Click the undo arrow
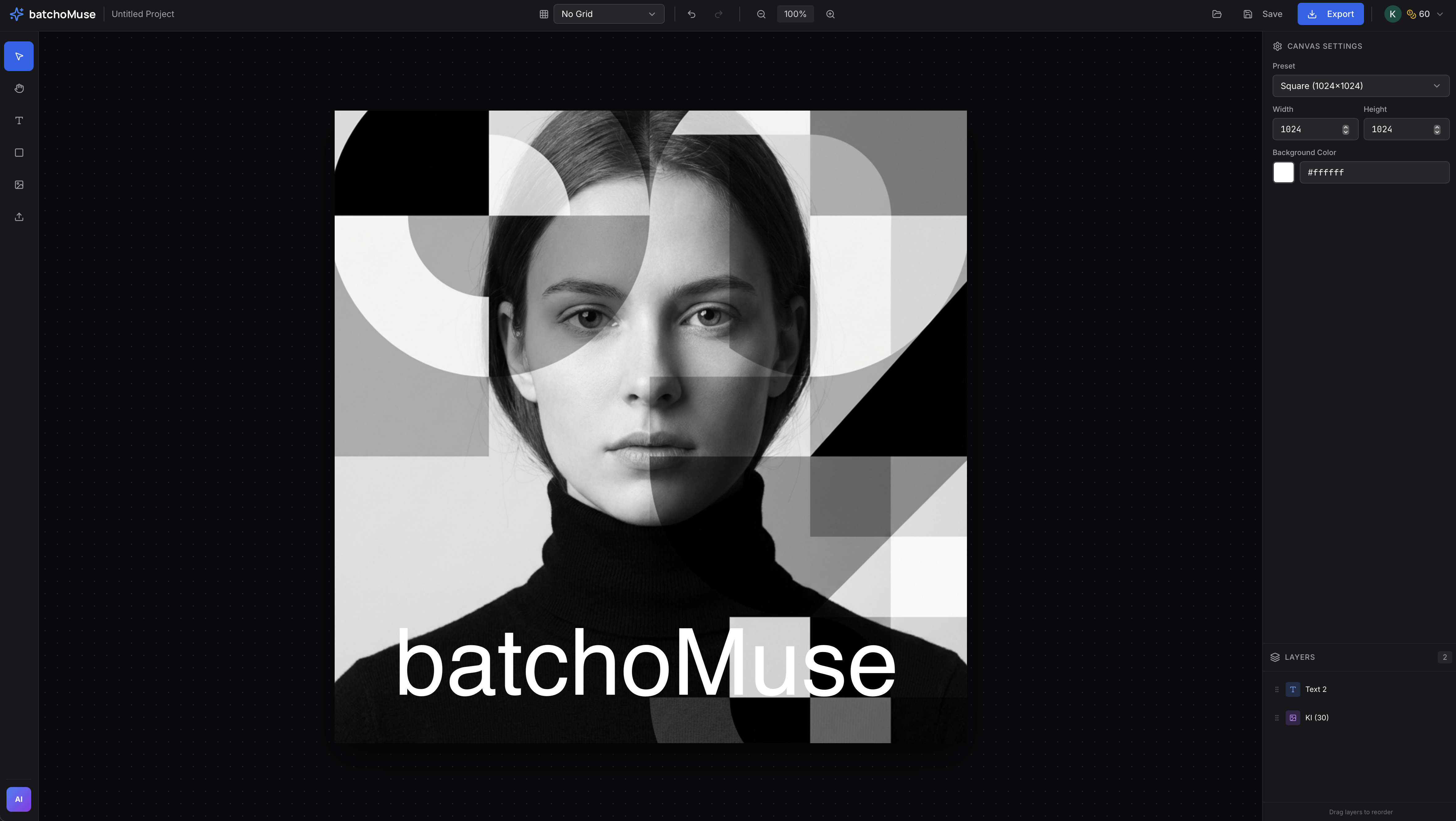This screenshot has height=821, width=1456. [x=691, y=14]
